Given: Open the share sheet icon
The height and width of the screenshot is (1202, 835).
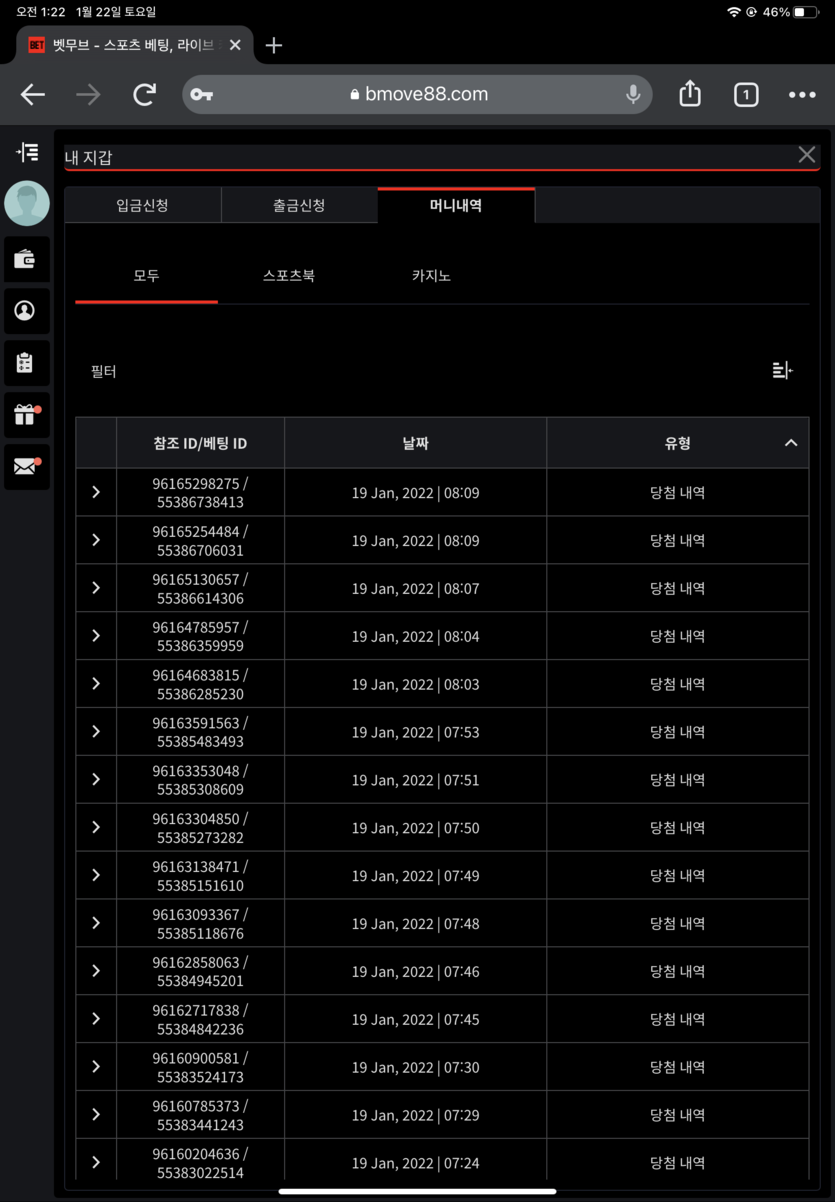Looking at the screenshot, I should click(690, 93).
